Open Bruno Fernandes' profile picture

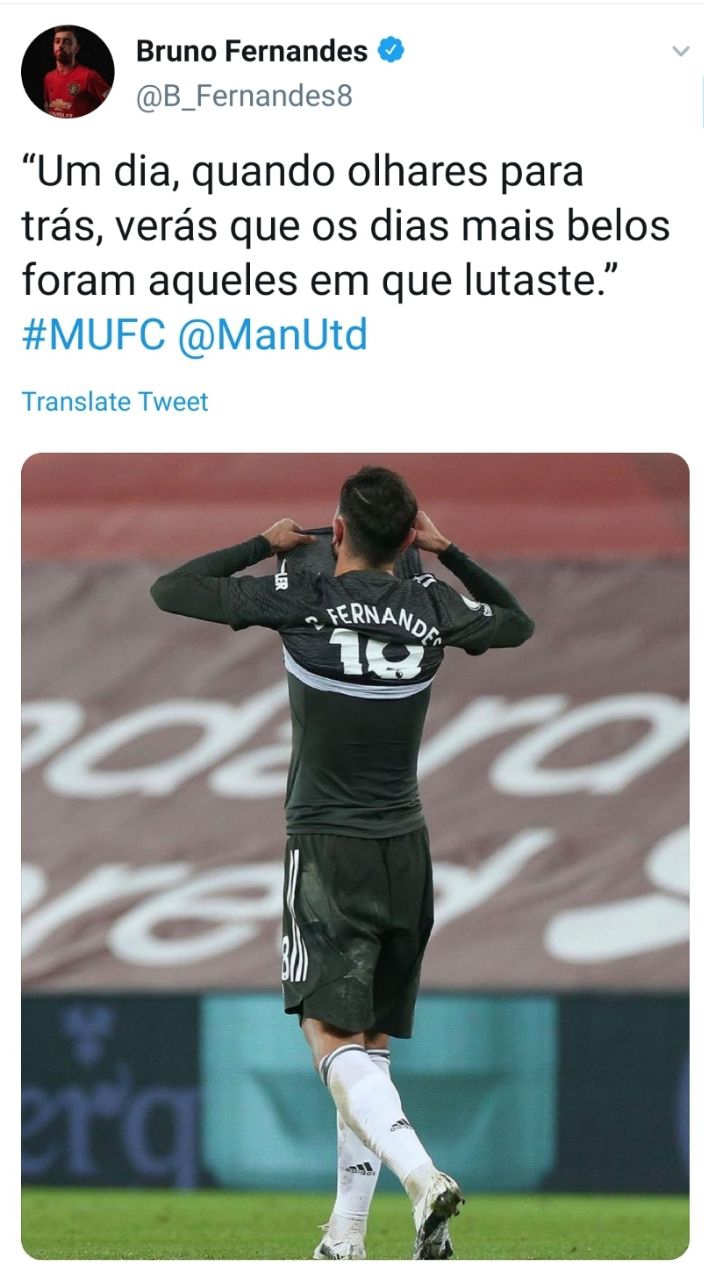[x=68, y=72]
